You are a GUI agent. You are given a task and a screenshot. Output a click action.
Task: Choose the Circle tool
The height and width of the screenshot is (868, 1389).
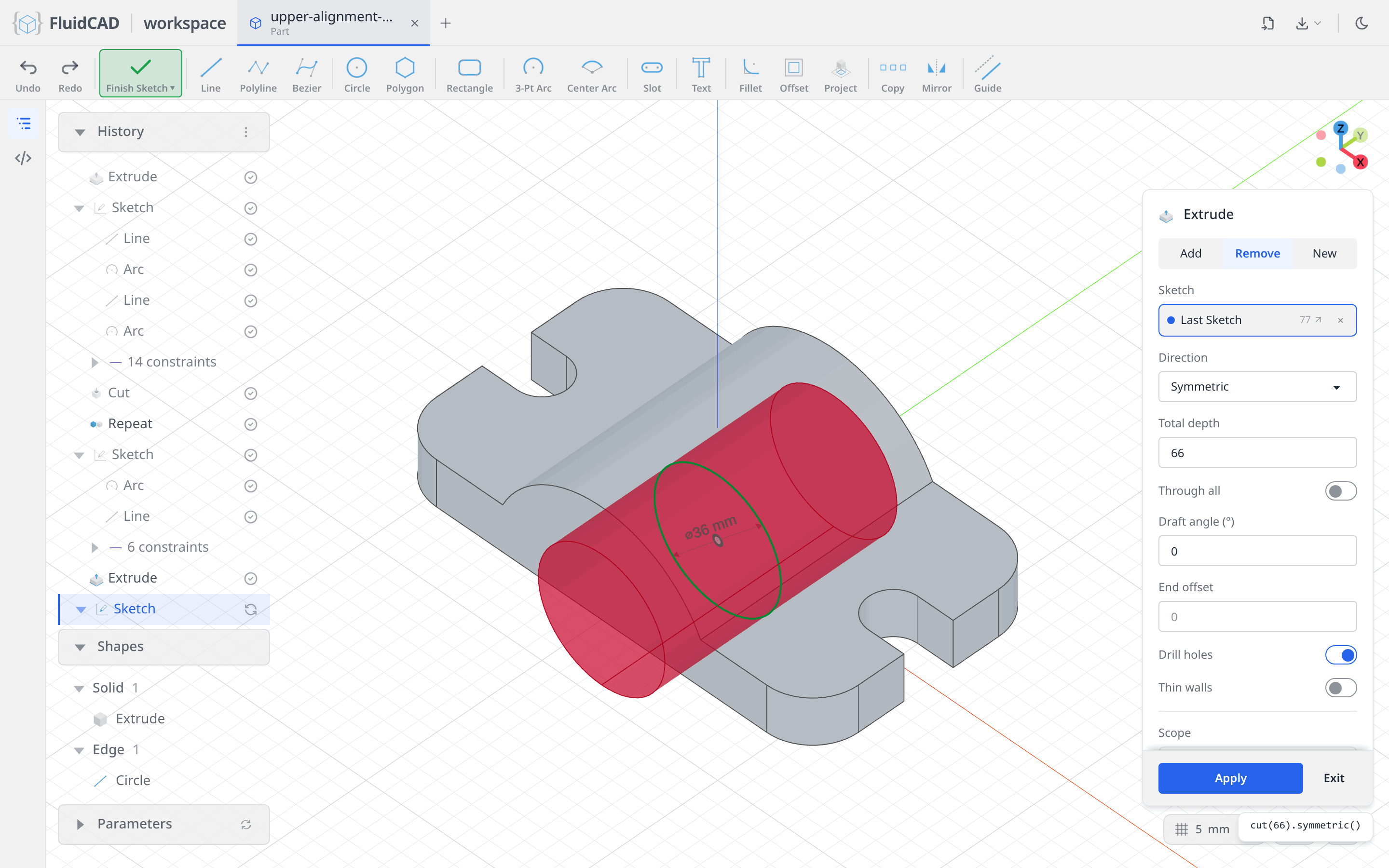(x=357, y=74)
